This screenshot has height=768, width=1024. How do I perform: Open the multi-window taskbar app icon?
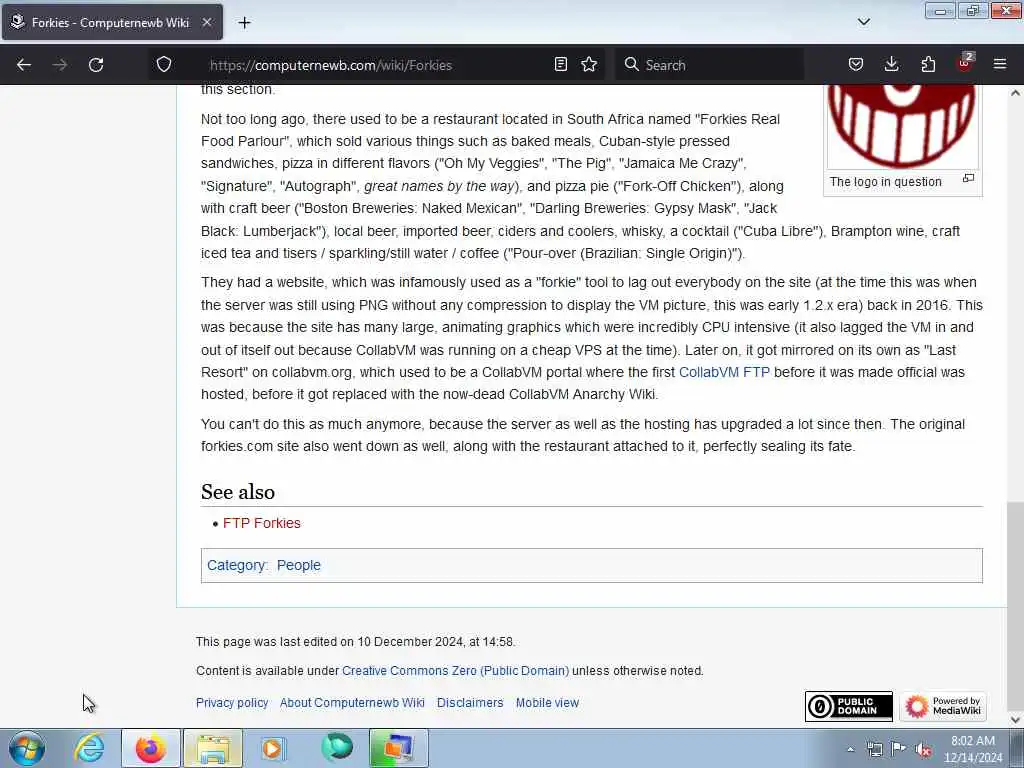(398, 748)
